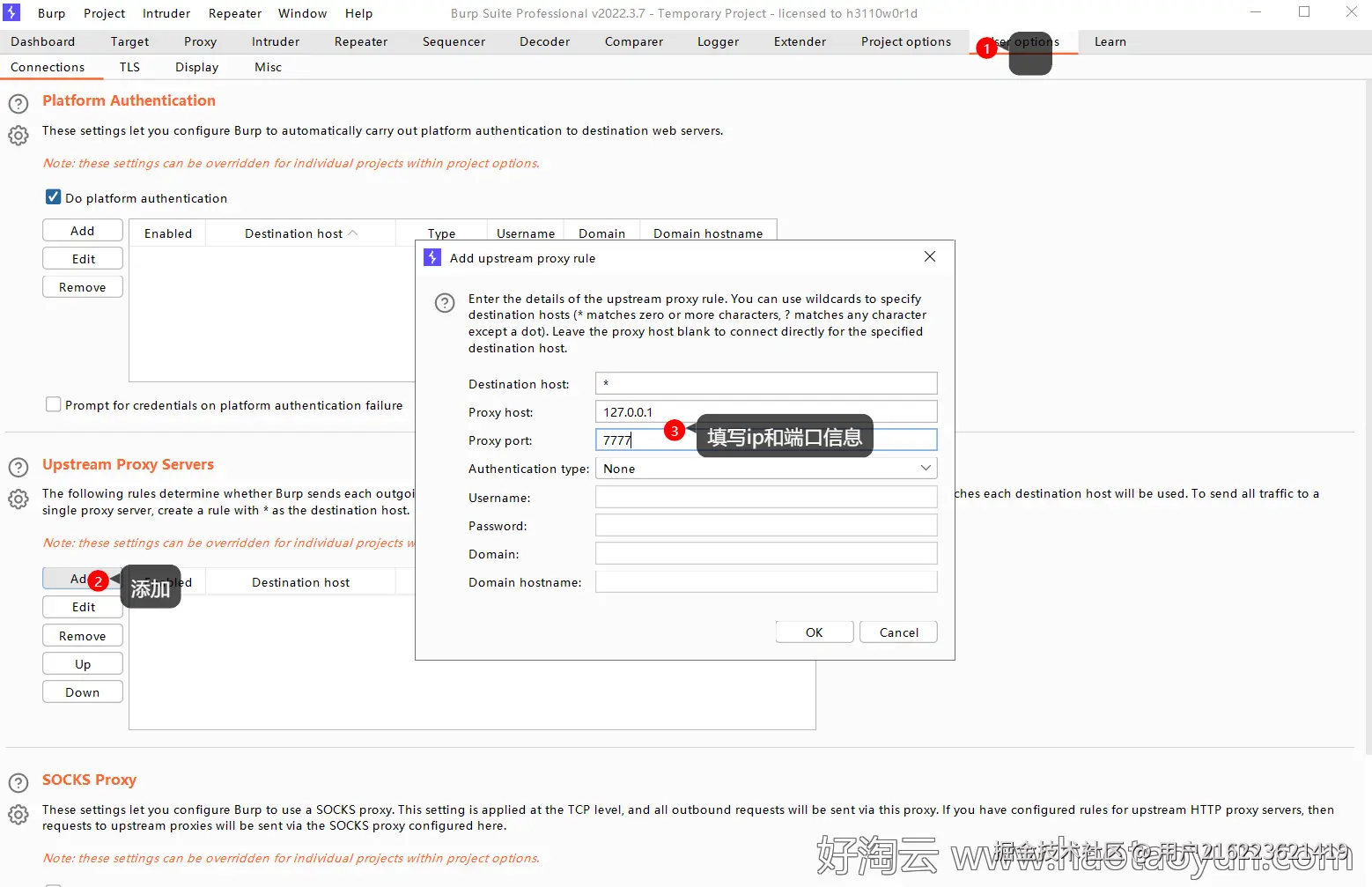Disable Do platform authentication checkbox

click(x=54, y=197)
